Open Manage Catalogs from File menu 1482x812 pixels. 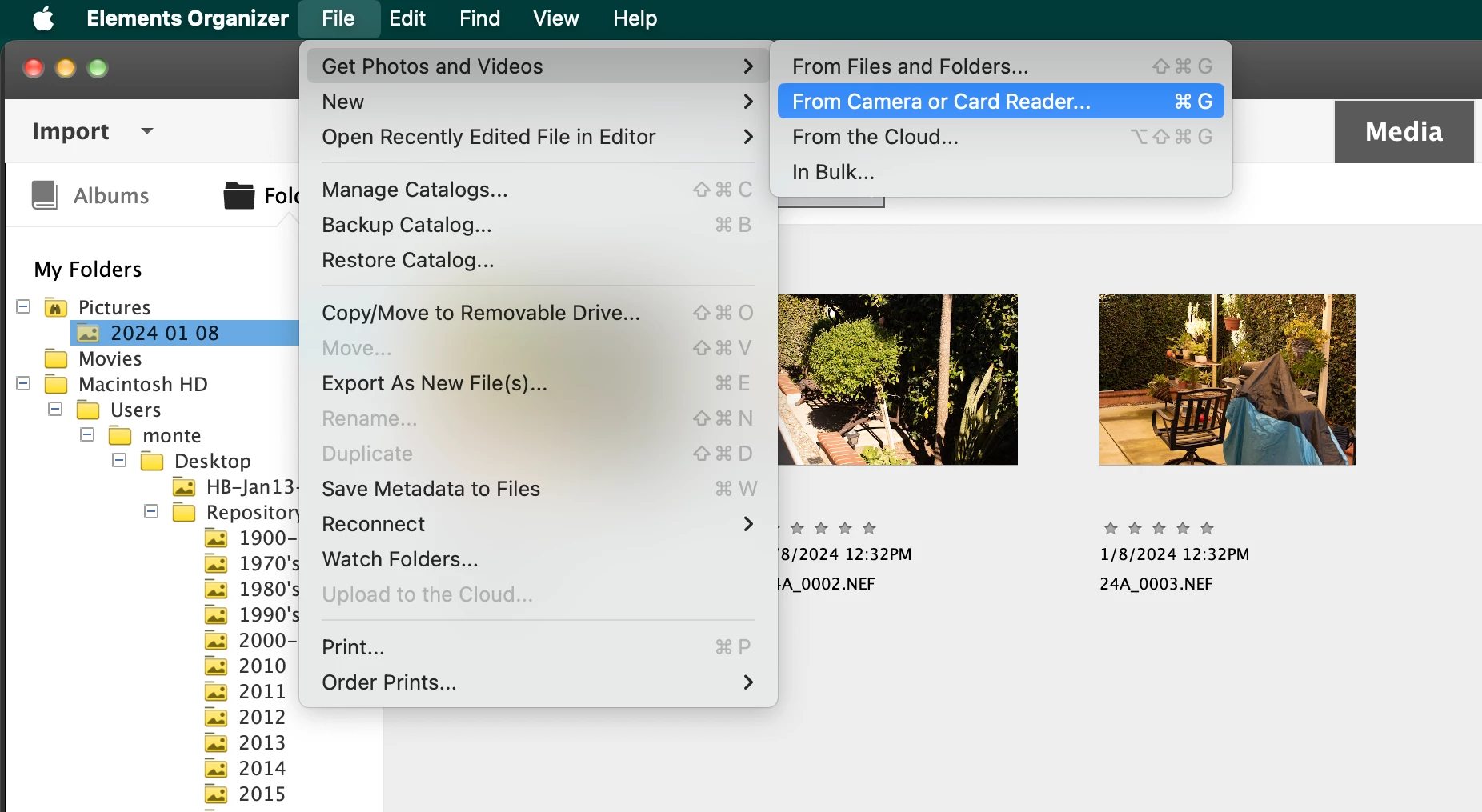[x=539, y=190]
